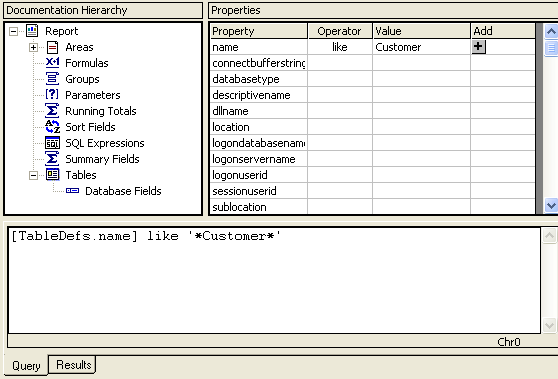Click the Tables icon in the hierarchy
The height and width of the screenshot is (379, 558).
coord(52,174)
